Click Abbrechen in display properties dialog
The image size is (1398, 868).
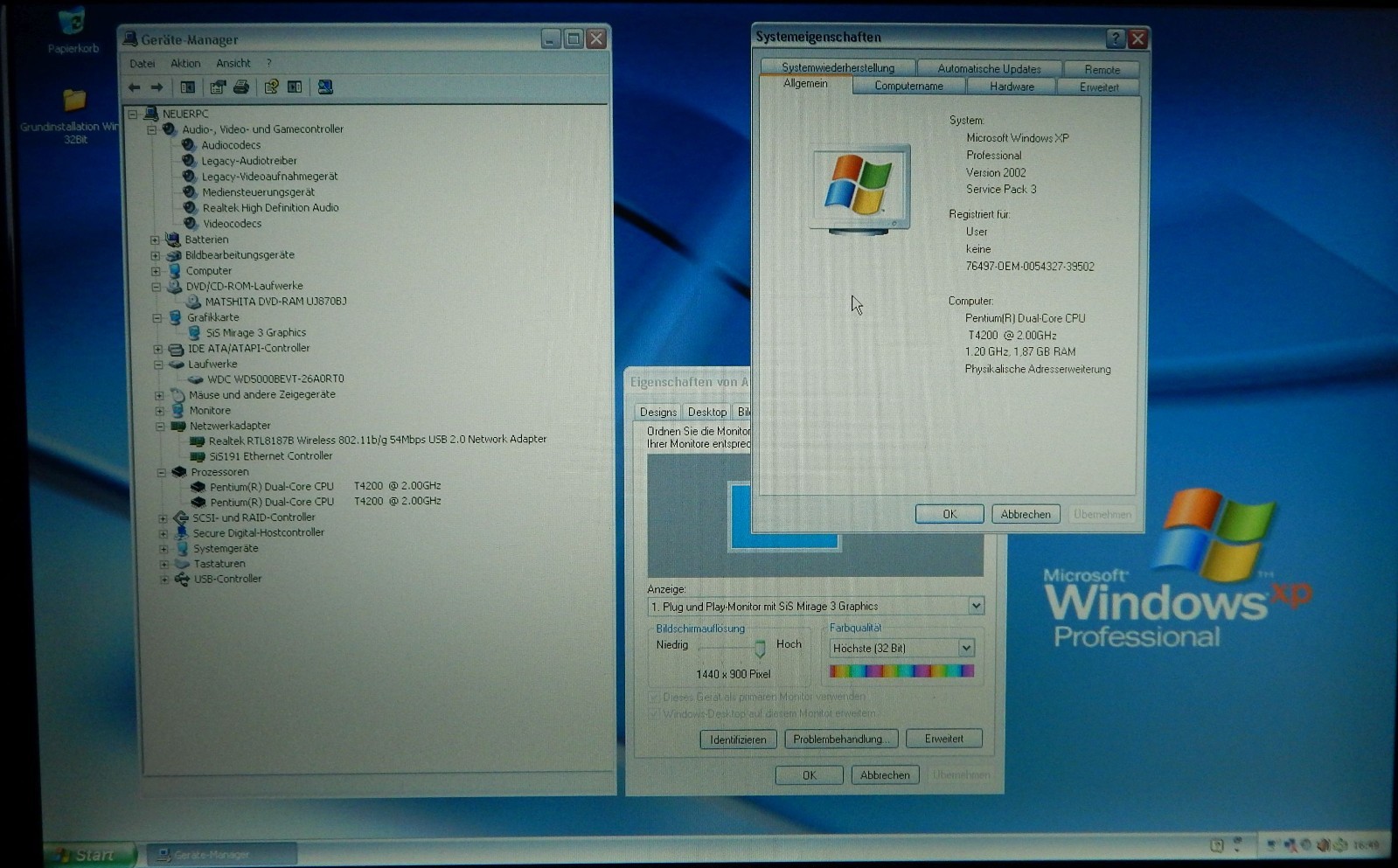(885, 775)
